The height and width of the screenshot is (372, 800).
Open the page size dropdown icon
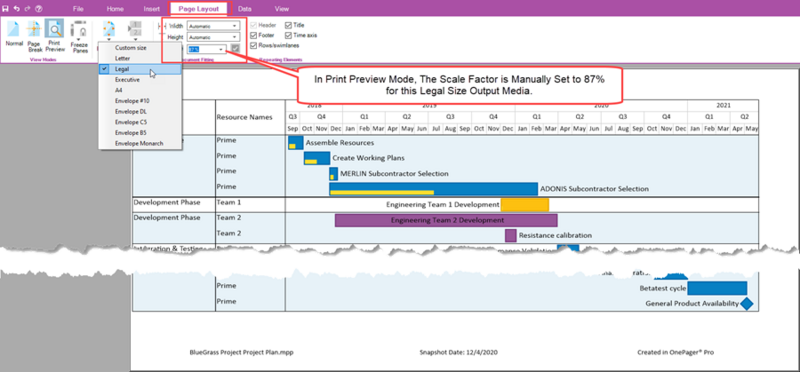(x=109, y=31)
